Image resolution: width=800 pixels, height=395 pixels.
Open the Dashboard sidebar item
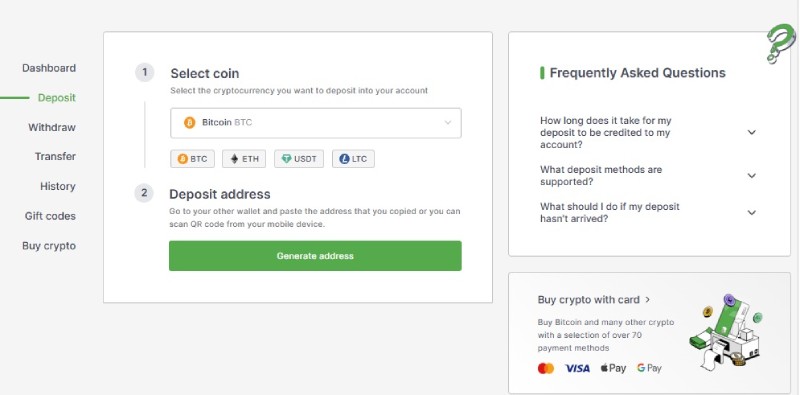tap(49, 68)
